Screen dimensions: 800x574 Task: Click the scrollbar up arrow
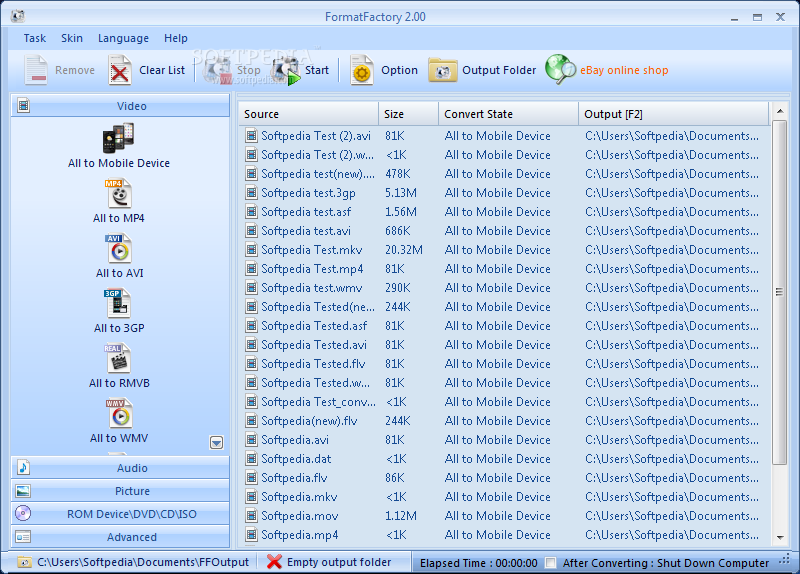pos(780,111)
